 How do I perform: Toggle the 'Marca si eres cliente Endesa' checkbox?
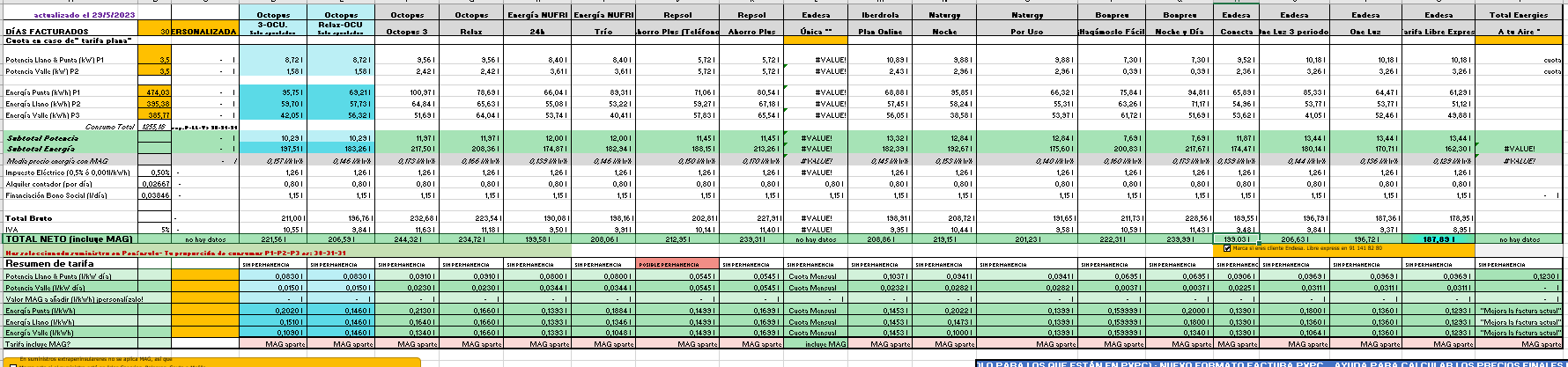[x=1228, y=248]
